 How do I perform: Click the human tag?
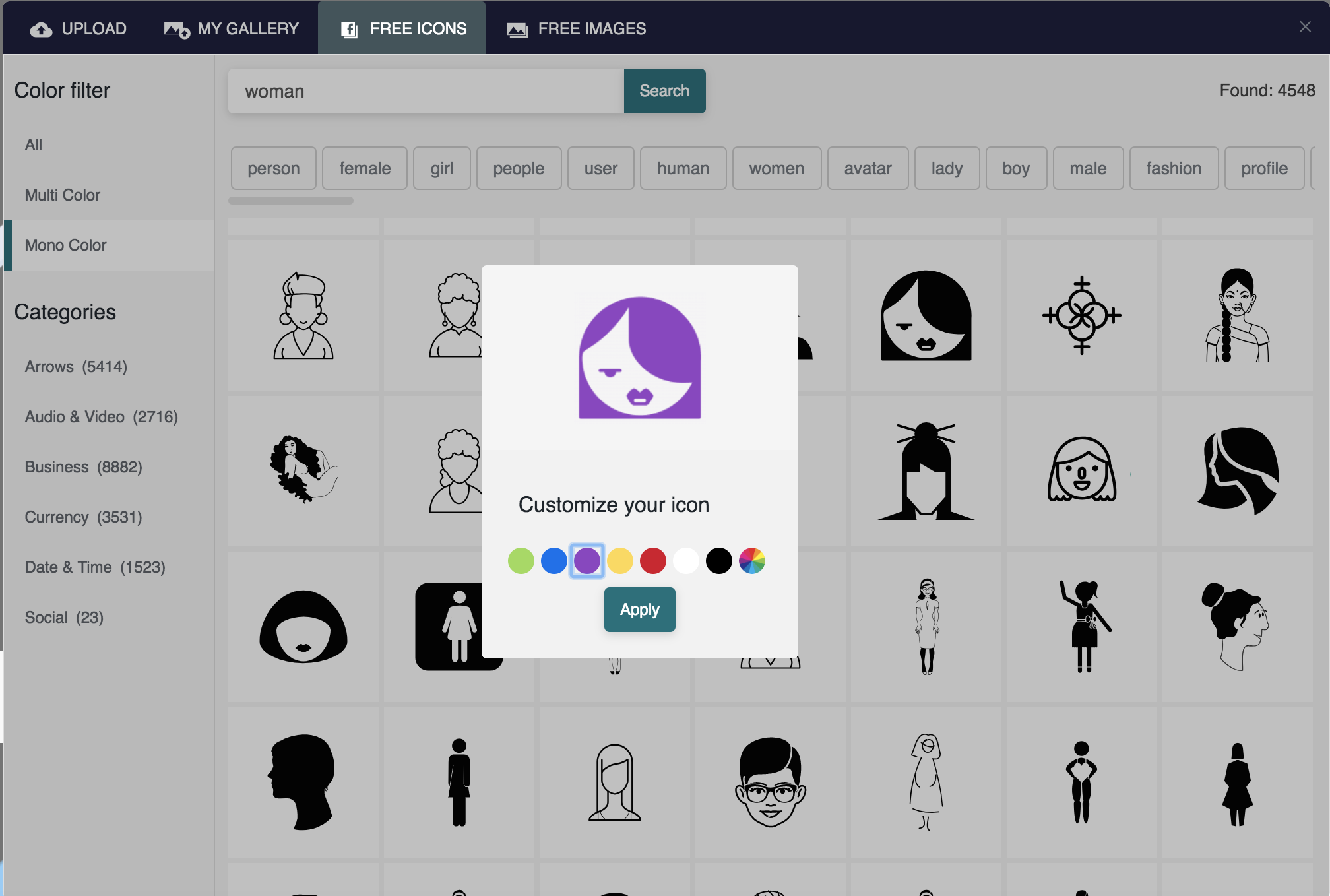[683, 168]
